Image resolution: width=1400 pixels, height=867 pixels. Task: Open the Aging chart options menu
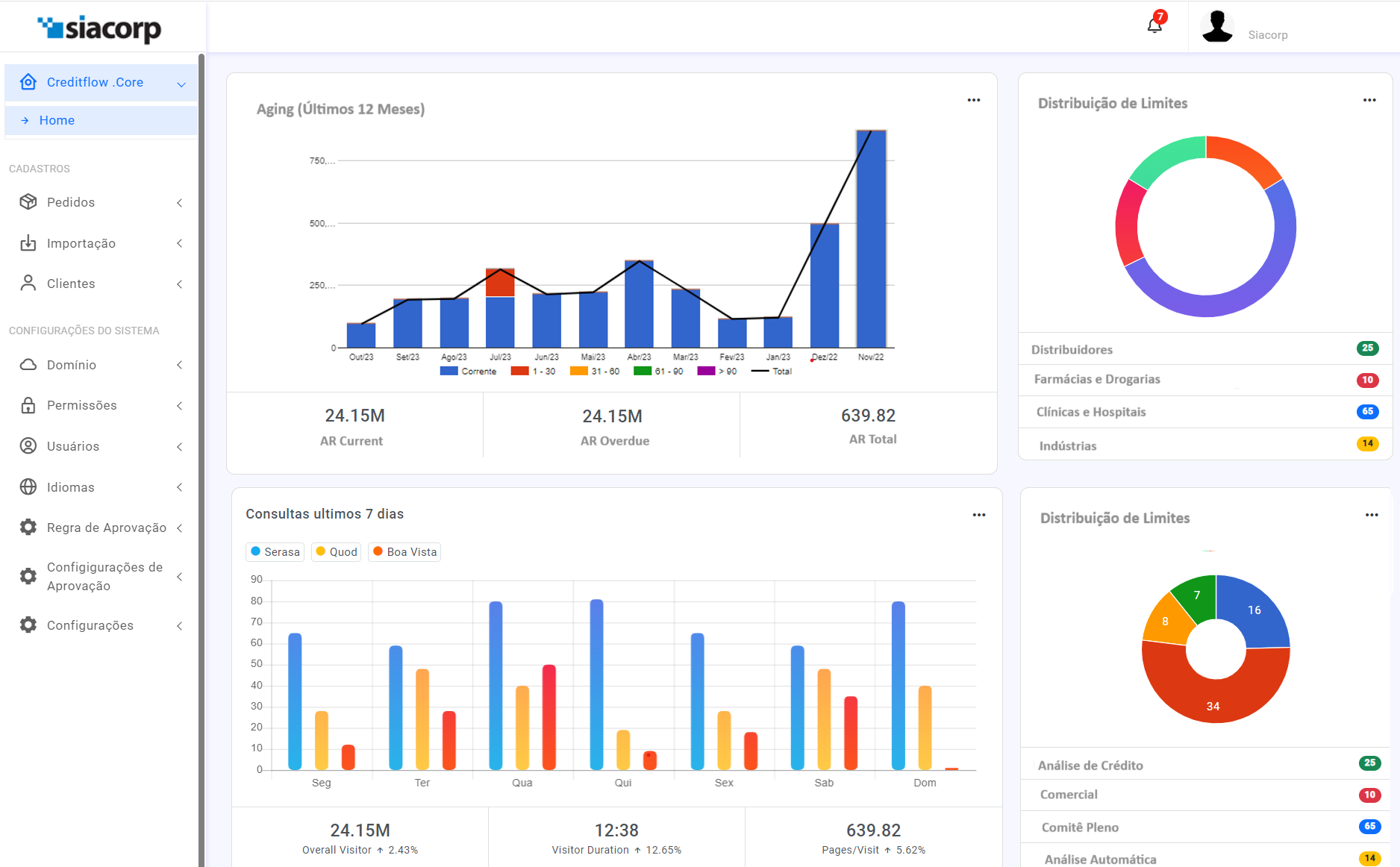pos(974,100)
